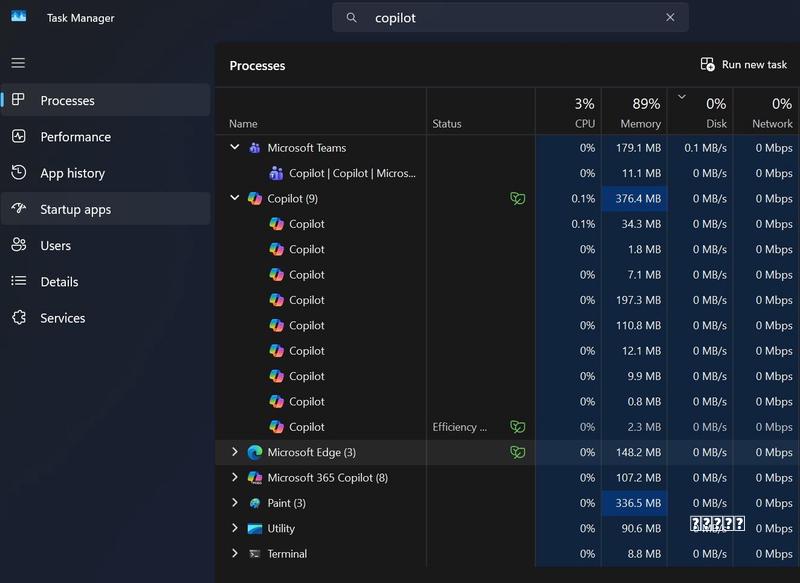Screen dimensions: 800x583
Task: Sort by the CPU column header
Action: (x=568, y=112)
